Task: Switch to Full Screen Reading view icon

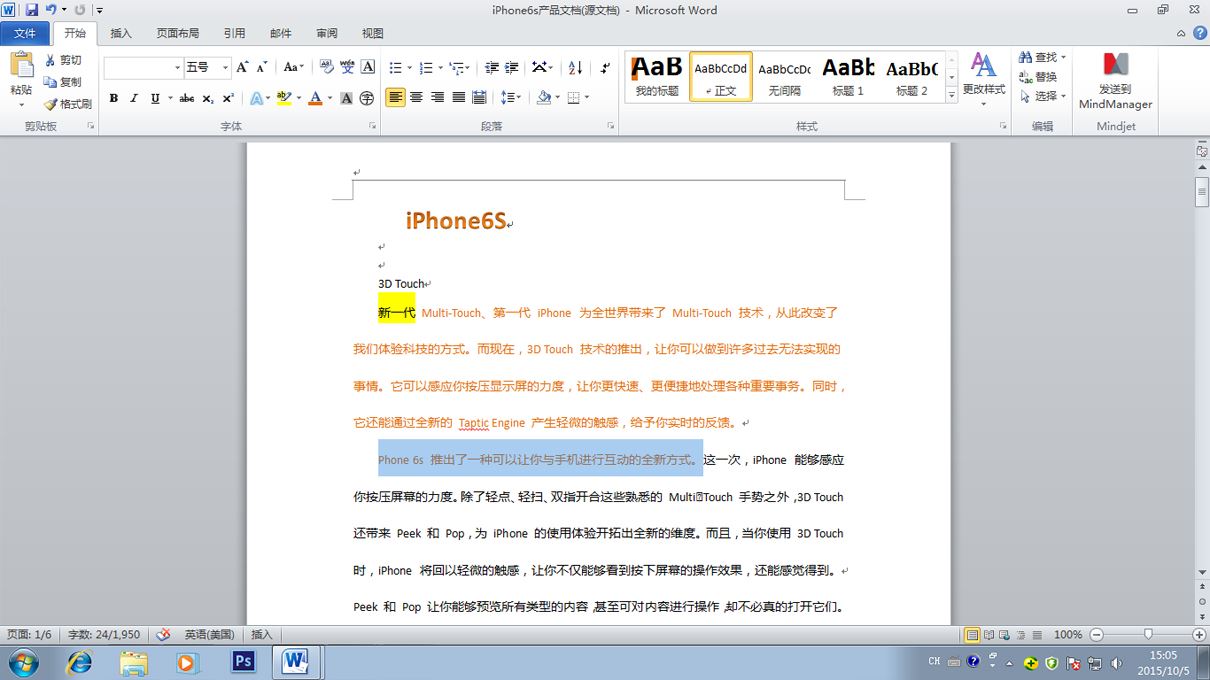Action: (989, 635)
